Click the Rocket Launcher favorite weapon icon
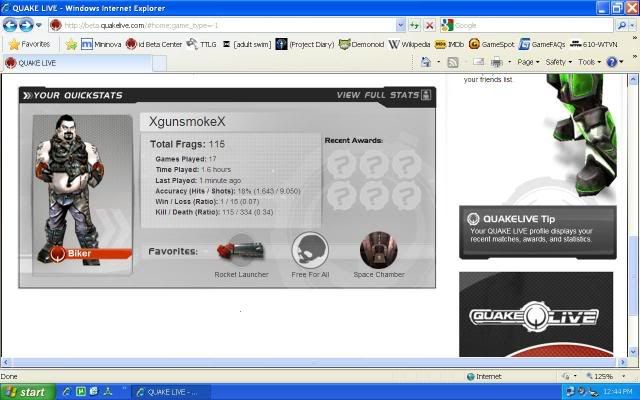This screenshot has height=400, width=640. point(241,249)
